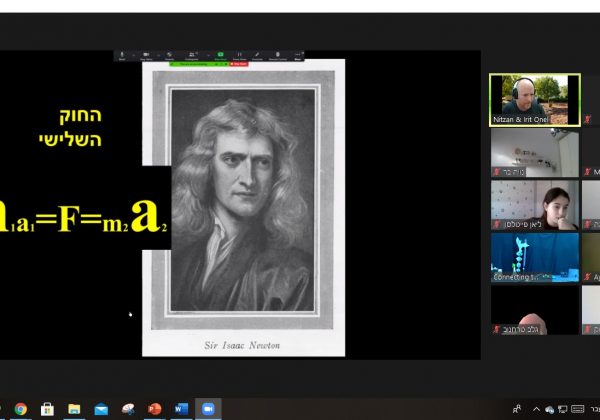Open File Explorer from the taskbar
600x420 pixels.
(x=74, y=409)
